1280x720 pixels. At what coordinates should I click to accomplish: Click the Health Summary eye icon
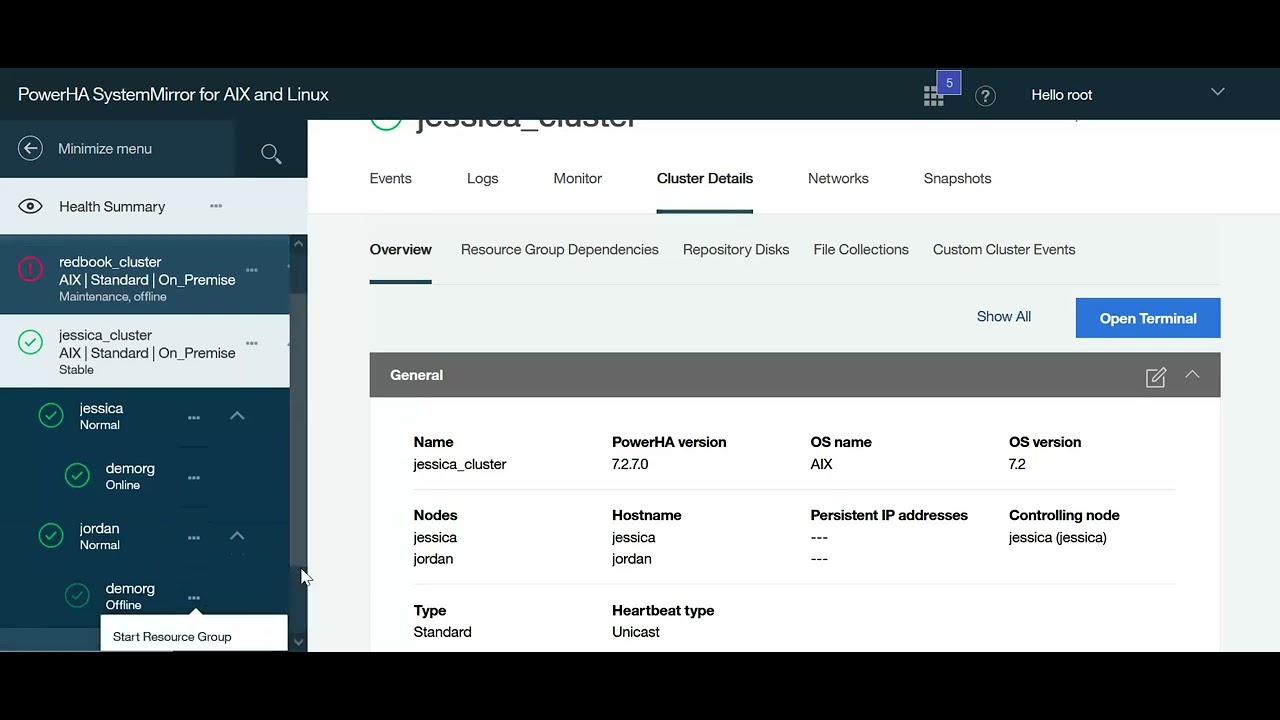(30, 206)
